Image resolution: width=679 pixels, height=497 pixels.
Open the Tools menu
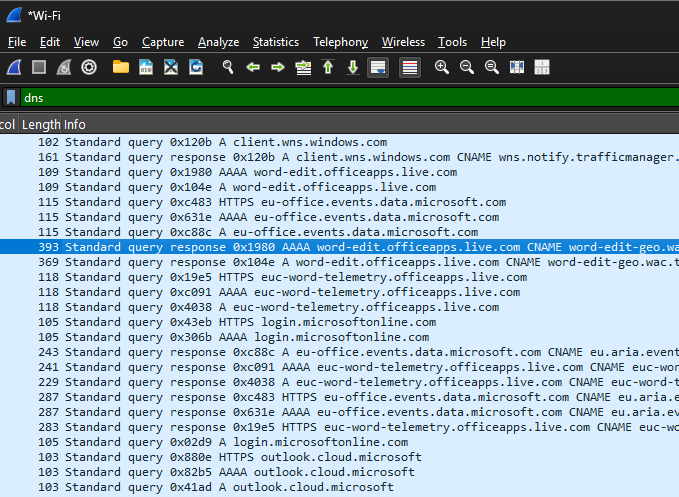pyautogui.click(x=452, y=42)
